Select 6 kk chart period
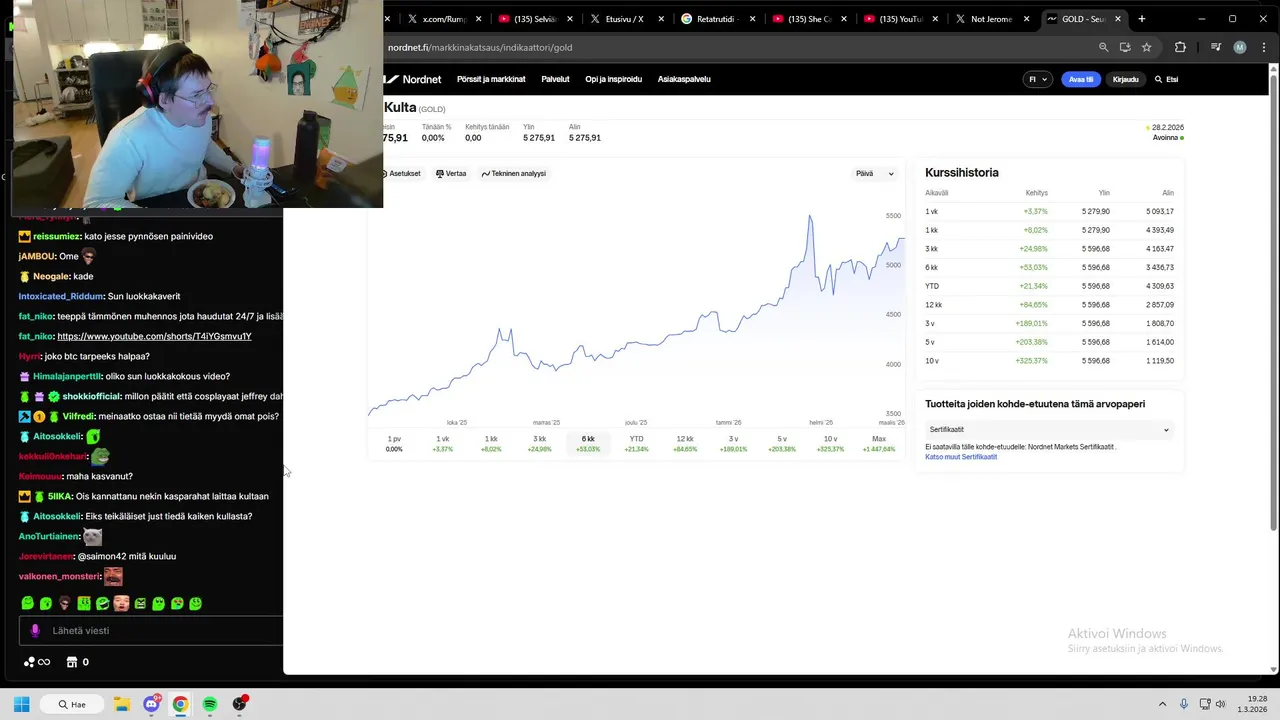The image size is (1280, 720). (588, 443)
